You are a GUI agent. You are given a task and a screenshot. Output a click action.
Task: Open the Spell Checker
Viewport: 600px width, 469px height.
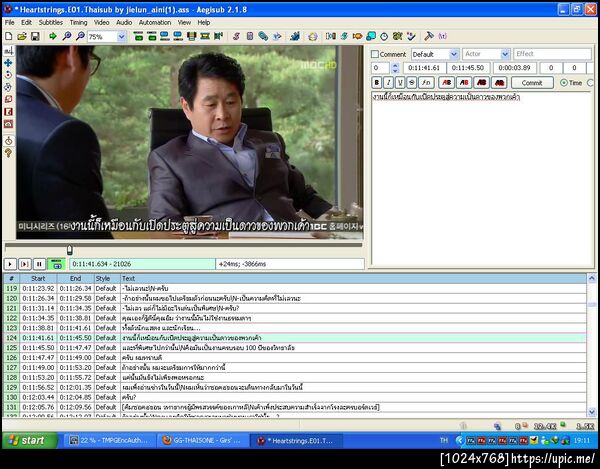tap(411, 36)
